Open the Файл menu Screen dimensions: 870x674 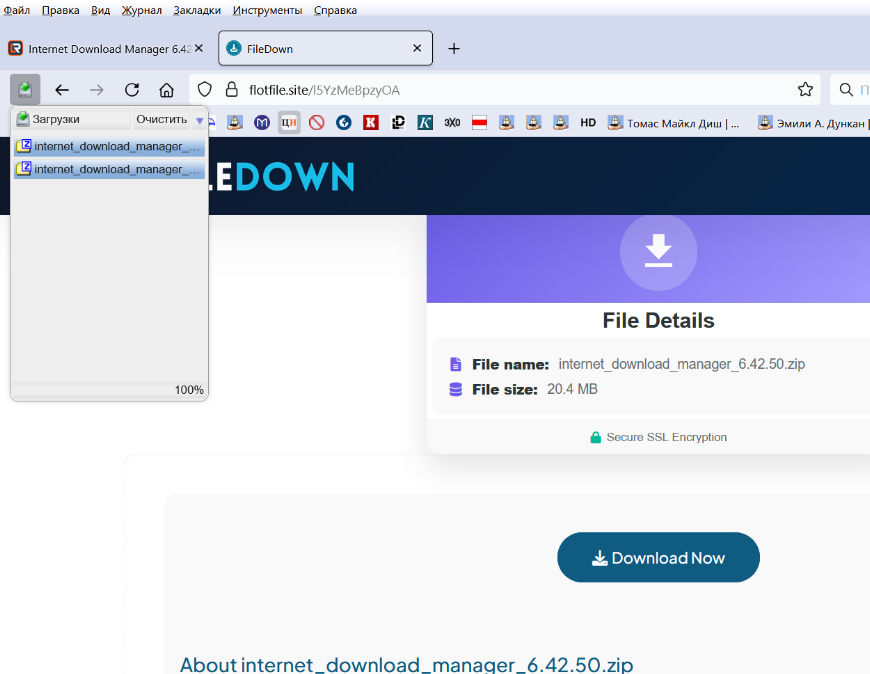point(17,10)
